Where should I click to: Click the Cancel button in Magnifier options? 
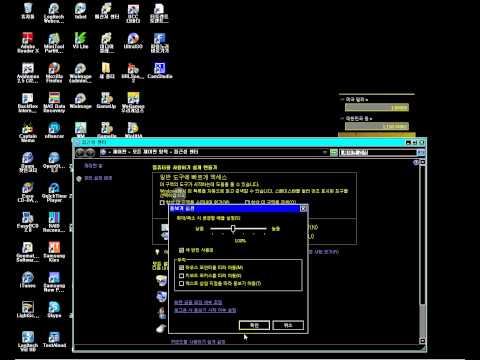tap(288, 325)
